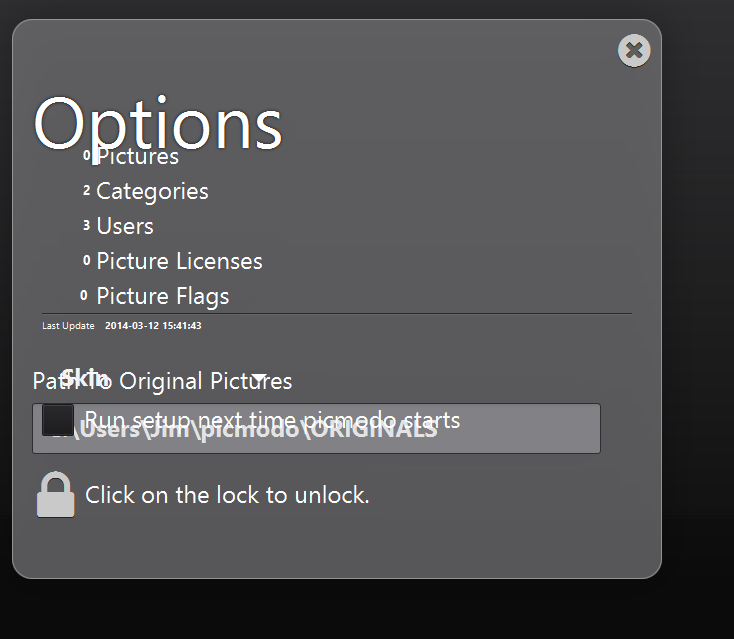Click the count number beside Picture Flags
This screenshot has width=734, height=639.
coord(84,295)
